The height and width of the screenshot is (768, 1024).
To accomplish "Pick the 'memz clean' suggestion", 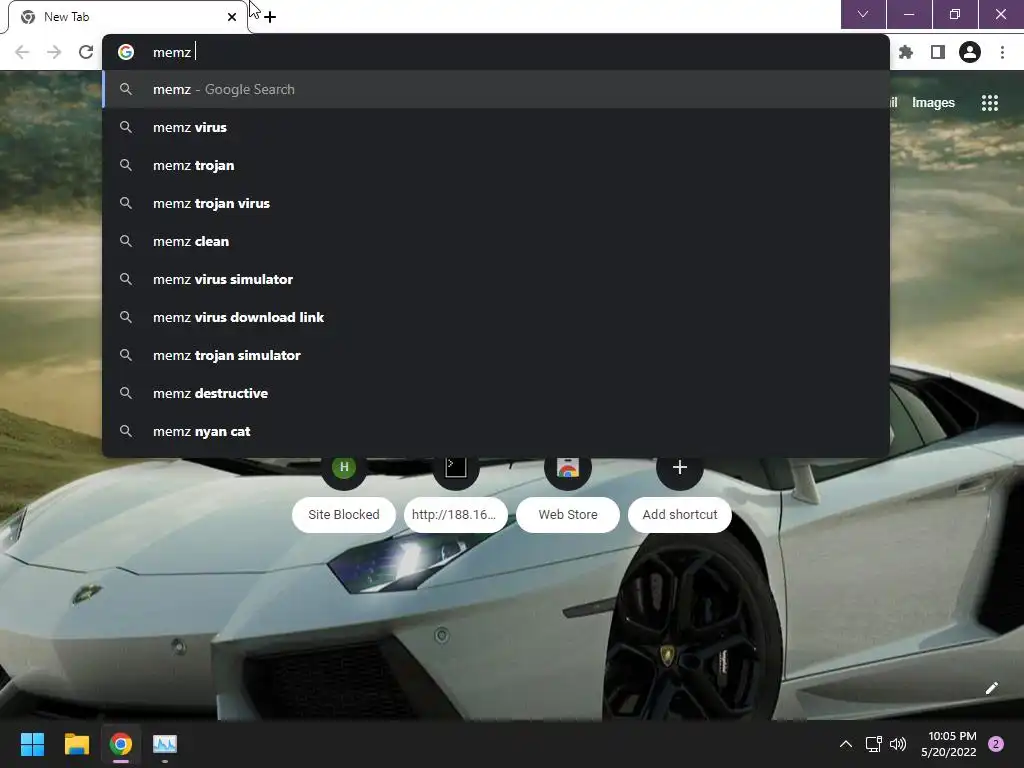I will click(496, 241).
